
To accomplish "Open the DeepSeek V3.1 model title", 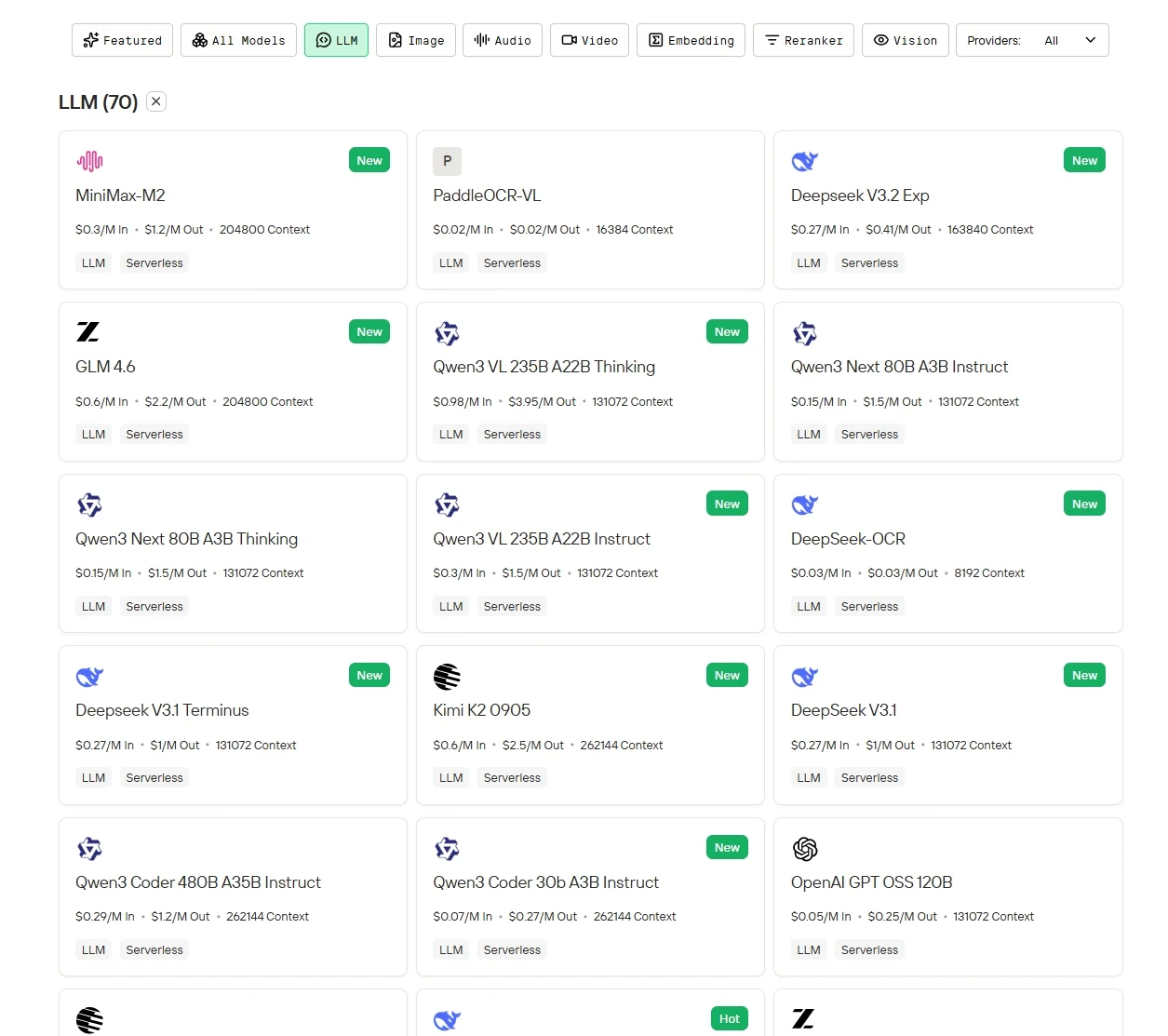I will click(844, 710).
